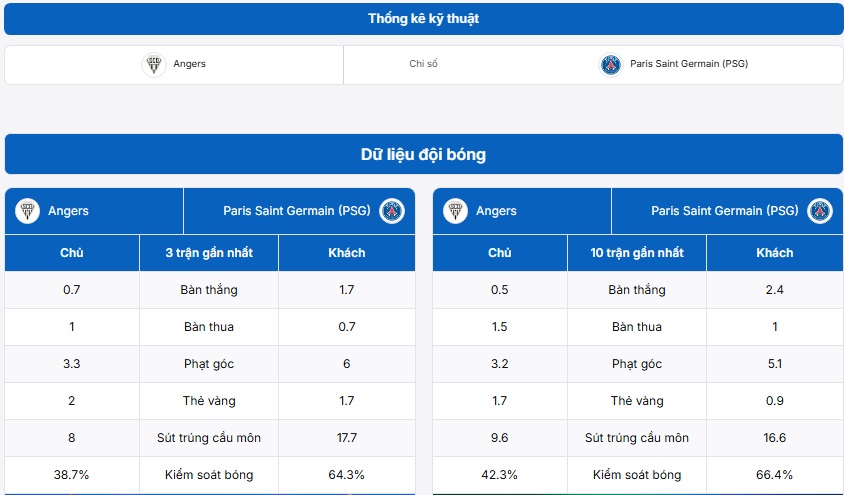Click the Phạt góc row in the 10-match table
The width and height of the screenshot is (844, 495).
click(637, 364)
